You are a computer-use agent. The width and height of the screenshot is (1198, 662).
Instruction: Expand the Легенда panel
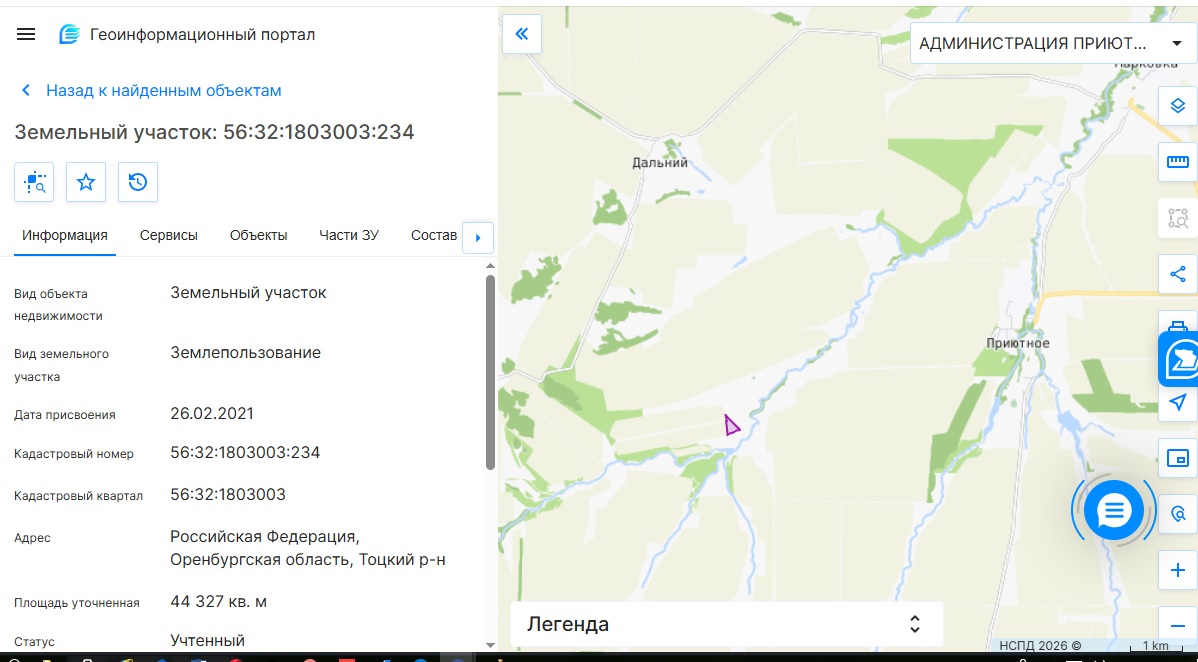(x=727, y=624)
